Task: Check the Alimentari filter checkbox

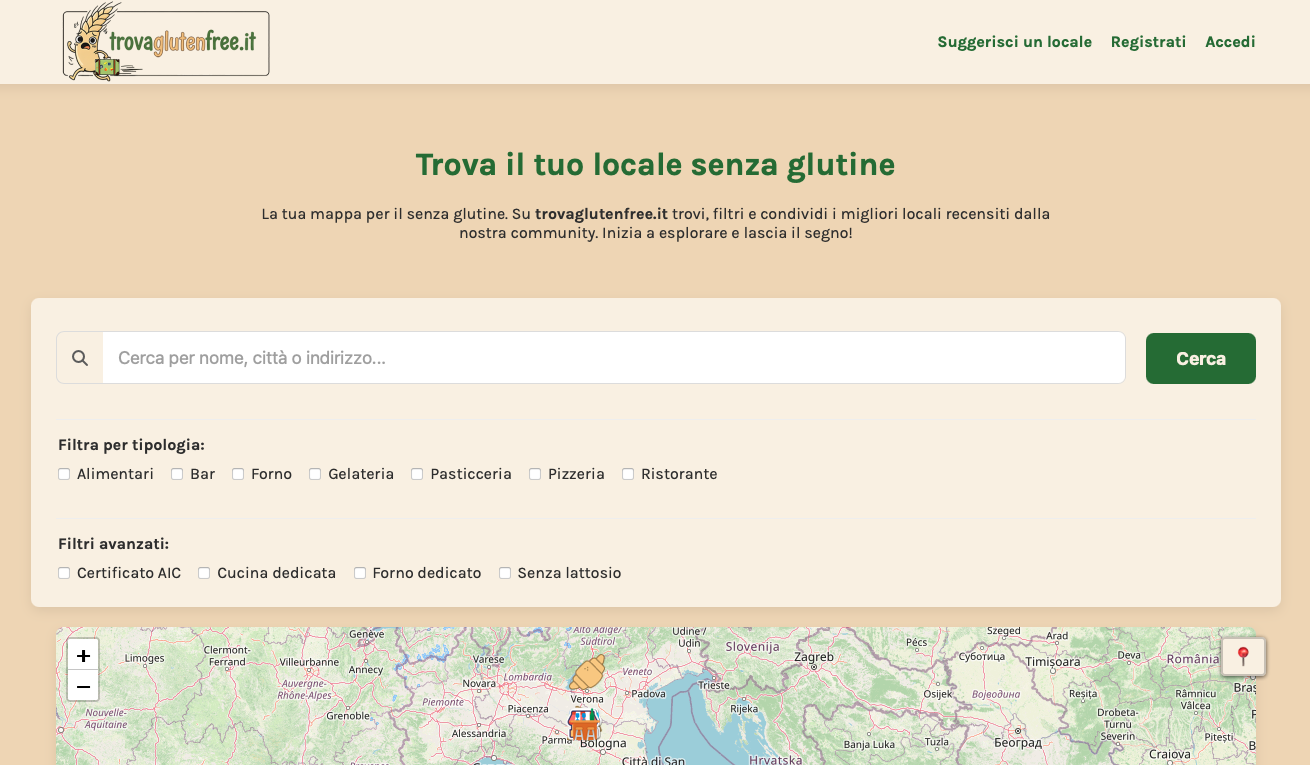Action: [64, 473]
